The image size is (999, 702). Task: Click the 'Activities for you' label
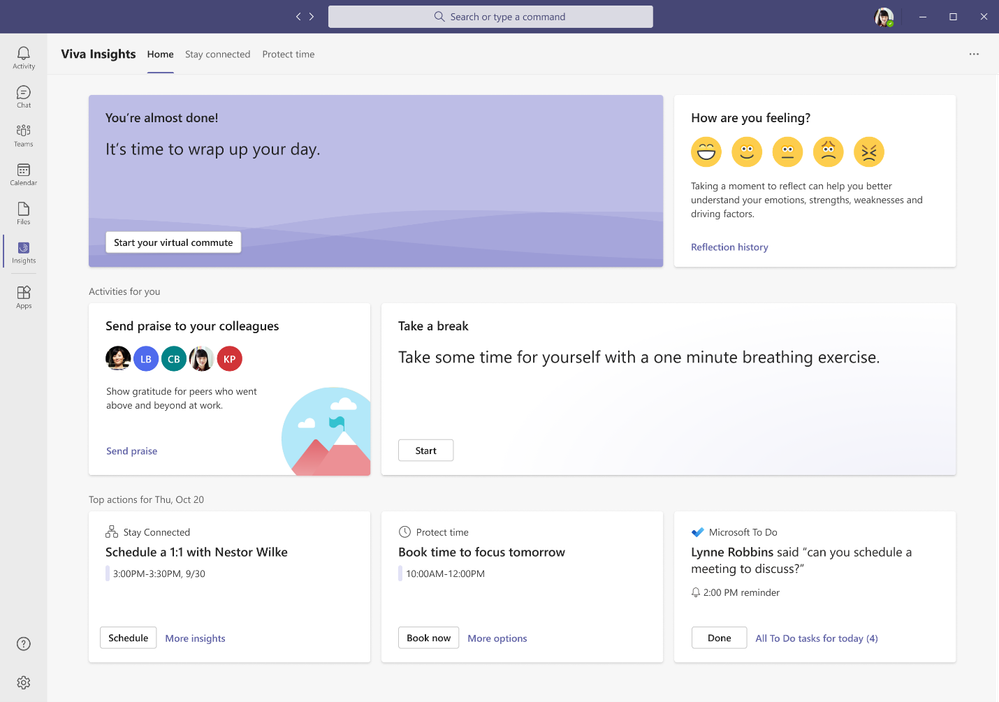(124, 291)
